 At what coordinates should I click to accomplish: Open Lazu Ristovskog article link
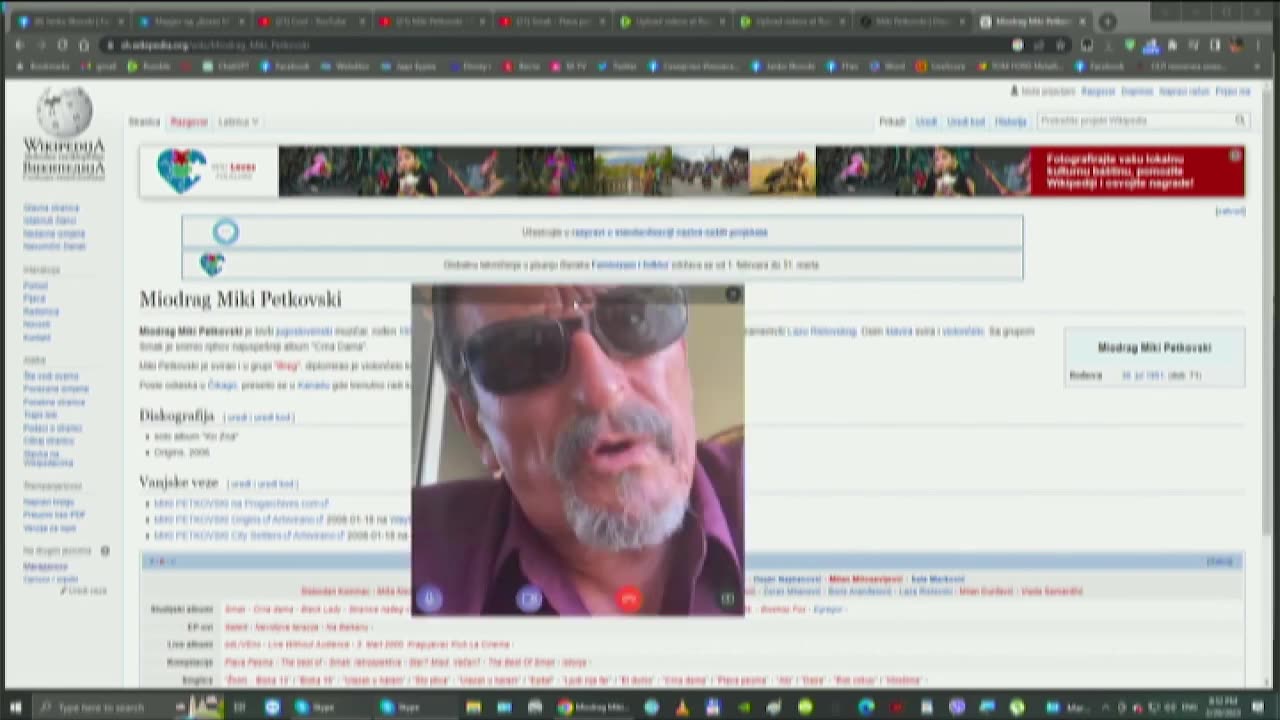coord(822,331)
